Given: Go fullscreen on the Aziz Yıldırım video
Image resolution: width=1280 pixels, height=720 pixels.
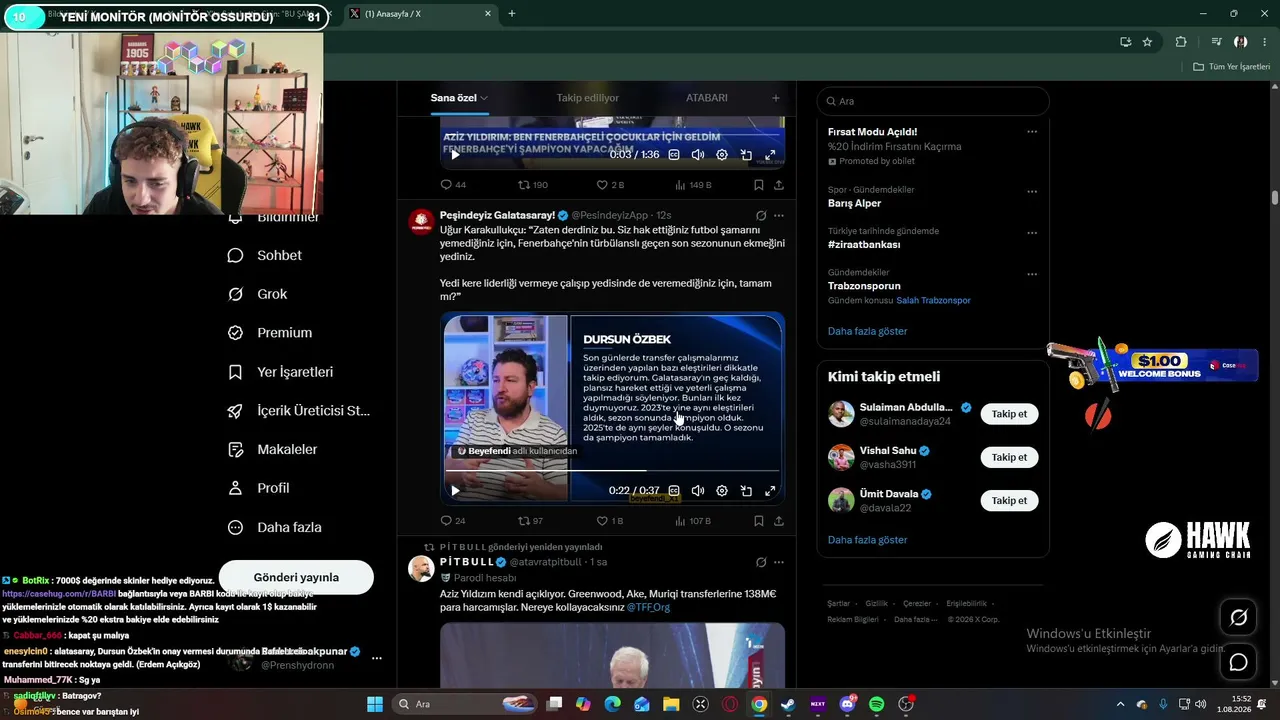Looking at the screenshot, I should click(x=770, y=155).
